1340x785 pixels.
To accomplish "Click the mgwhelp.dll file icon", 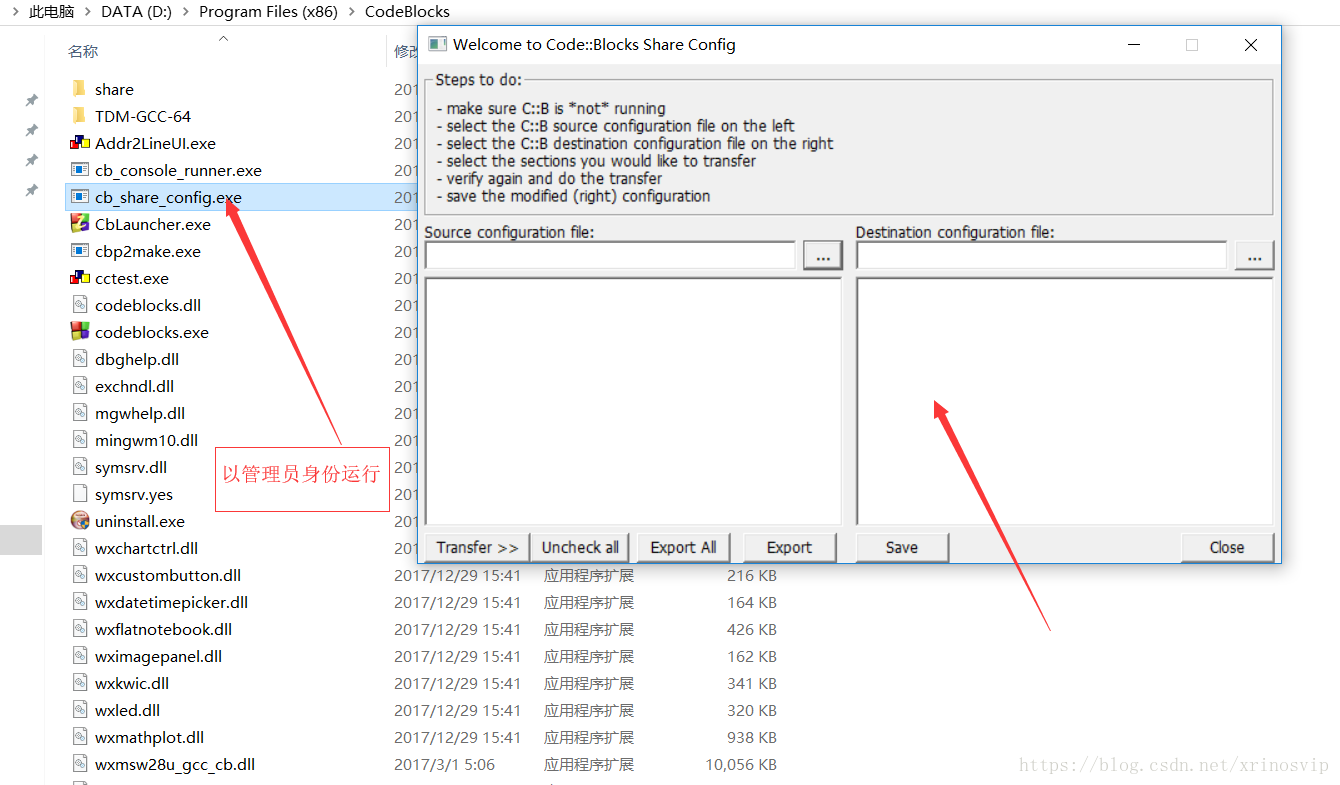I will point(80,413).
